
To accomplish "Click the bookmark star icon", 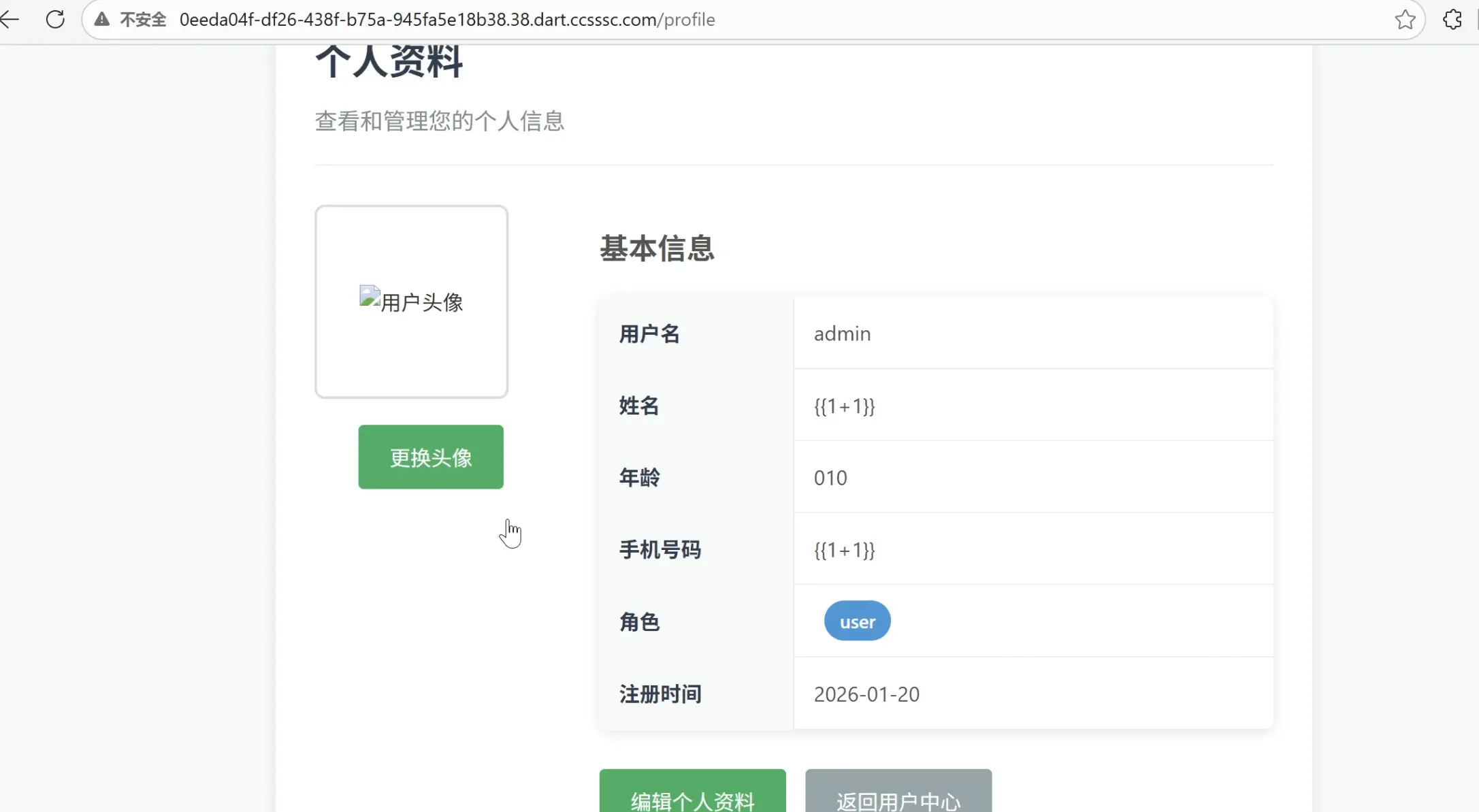I will pos(1404,19).
